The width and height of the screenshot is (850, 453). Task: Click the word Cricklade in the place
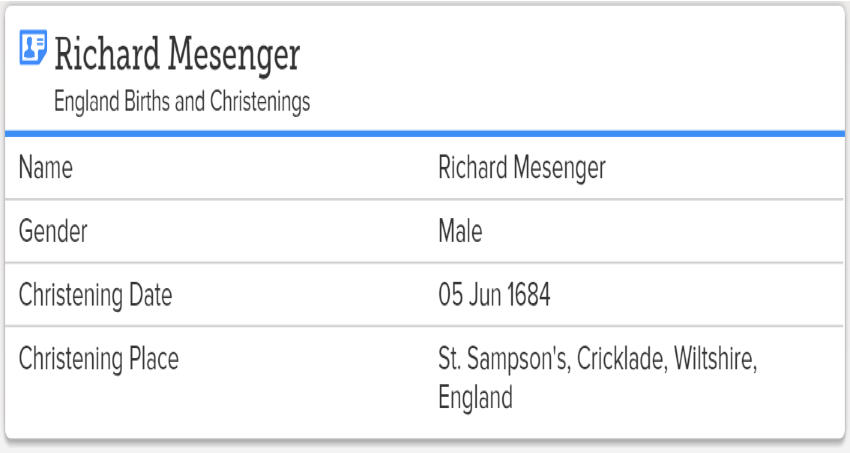point(622,359)
